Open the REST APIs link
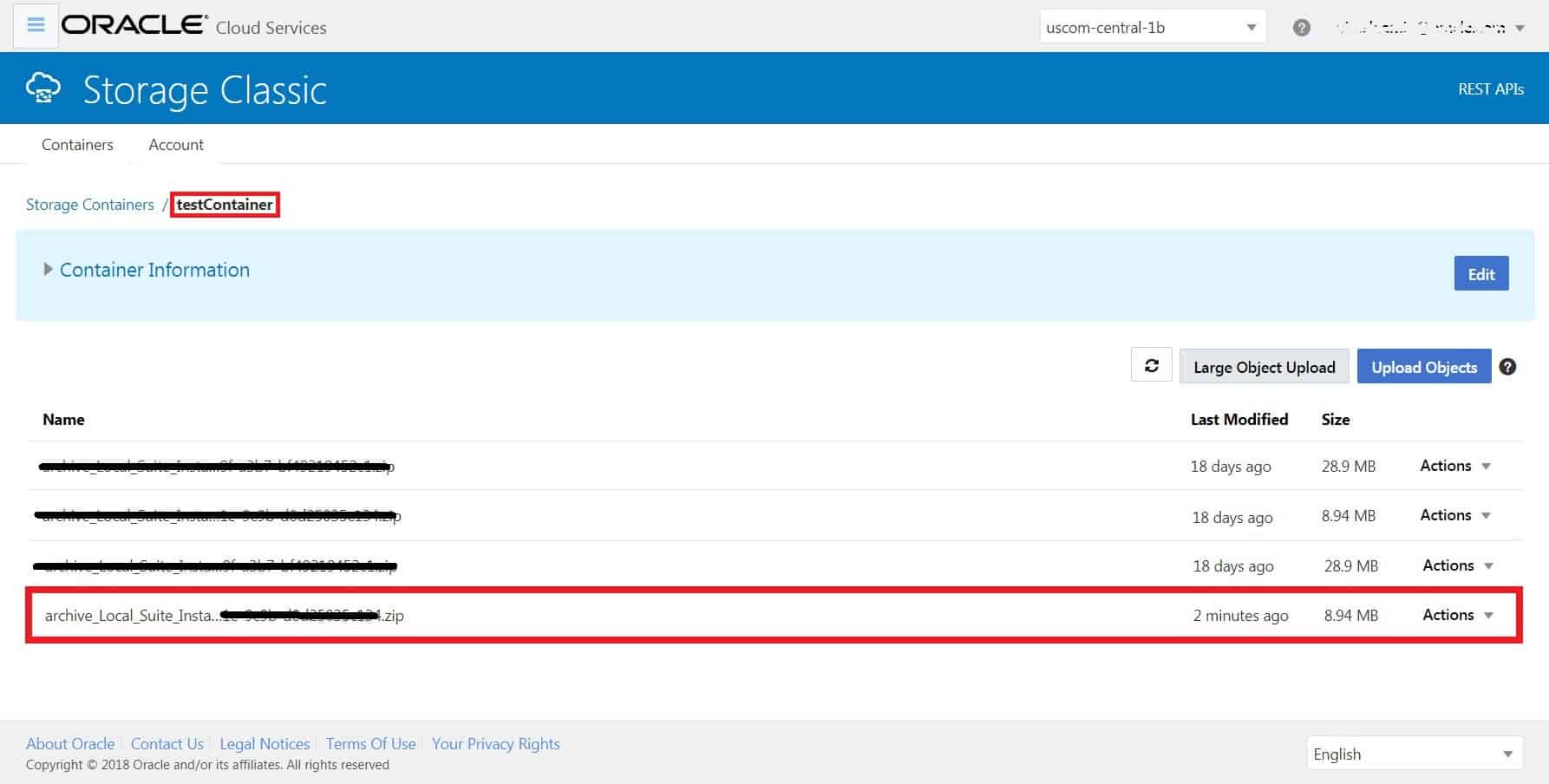The image size is (1549, 784). click(x=1490, y=89)
